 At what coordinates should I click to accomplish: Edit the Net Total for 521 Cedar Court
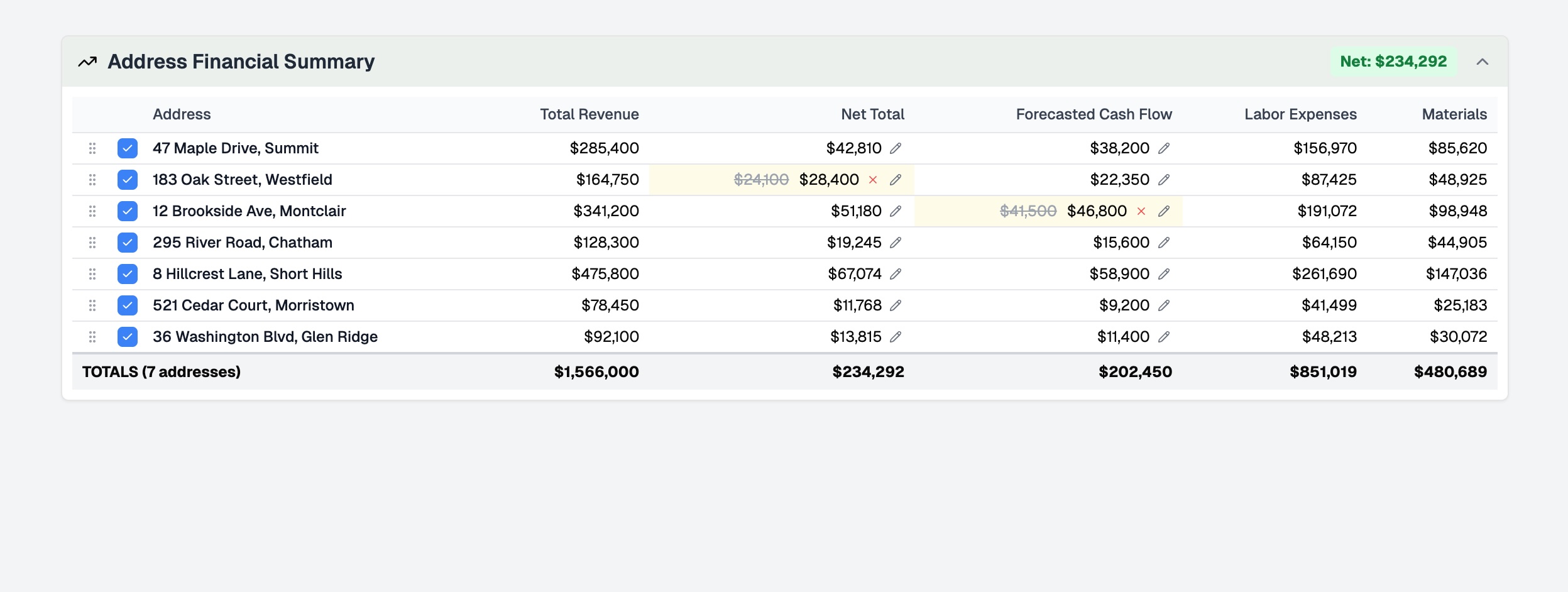(897, 305)
